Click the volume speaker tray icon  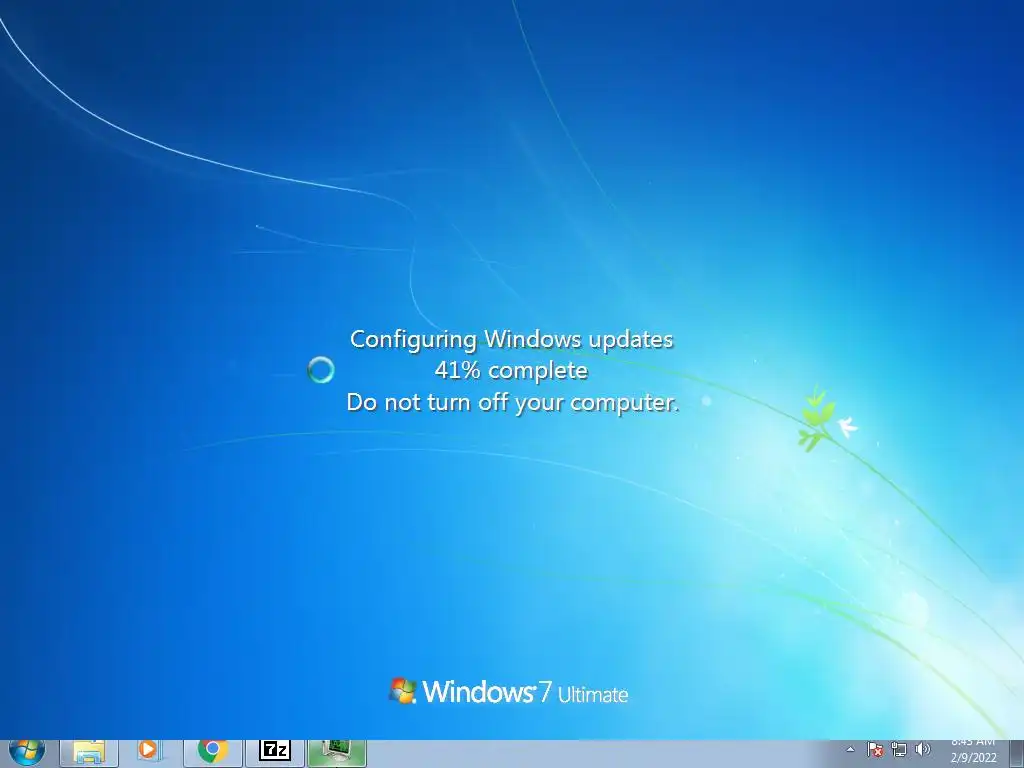923,750
